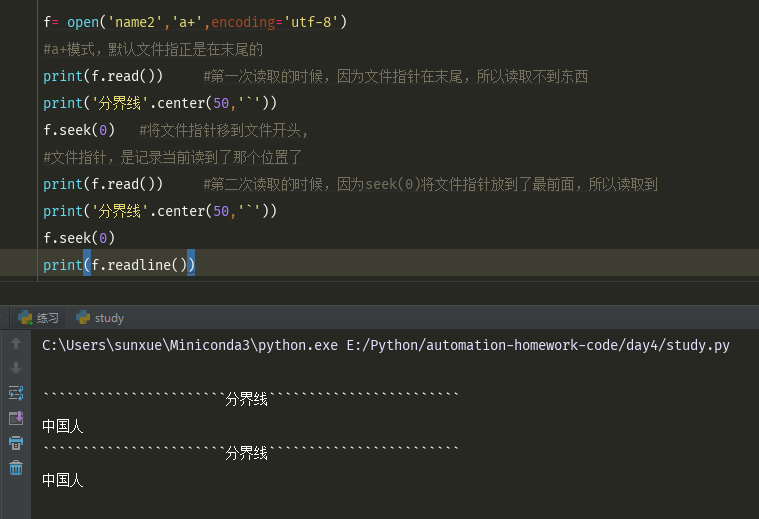Click the first 中国人 output line

(62, 426)
